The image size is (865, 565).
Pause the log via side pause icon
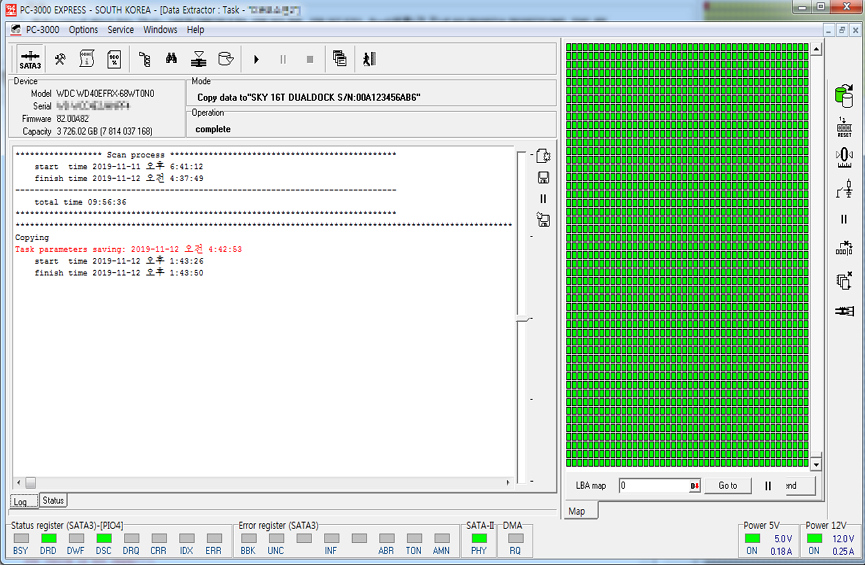click(x=543, y=199)
